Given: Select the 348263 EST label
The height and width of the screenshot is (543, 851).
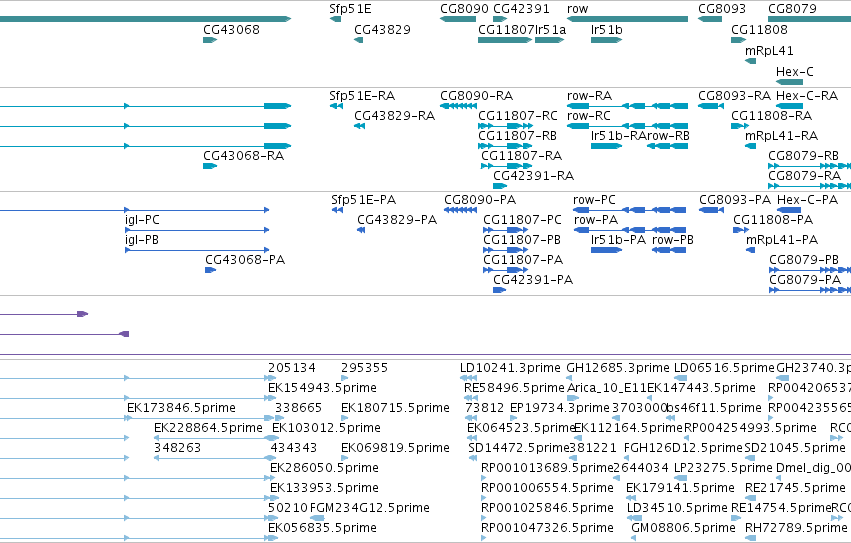Looking at the screenshot, I should coord(177,448).
